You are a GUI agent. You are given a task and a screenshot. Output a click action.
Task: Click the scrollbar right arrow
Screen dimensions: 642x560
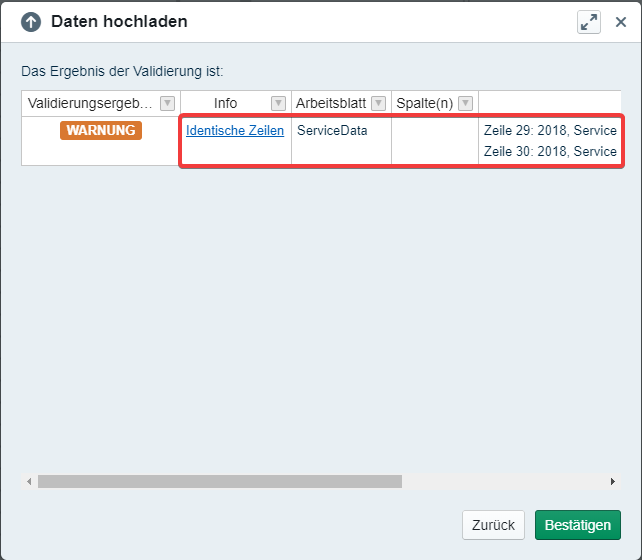coord(613,482)
